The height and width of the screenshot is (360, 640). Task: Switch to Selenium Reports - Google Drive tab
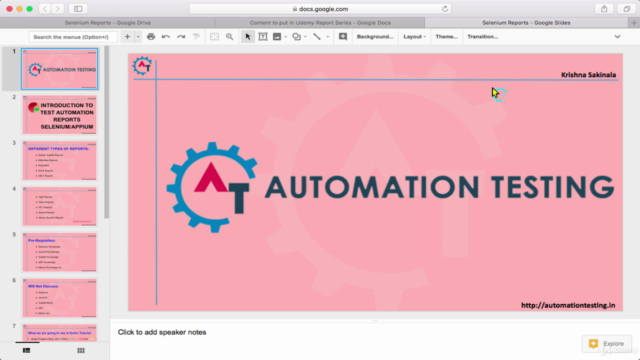point(108,23)
